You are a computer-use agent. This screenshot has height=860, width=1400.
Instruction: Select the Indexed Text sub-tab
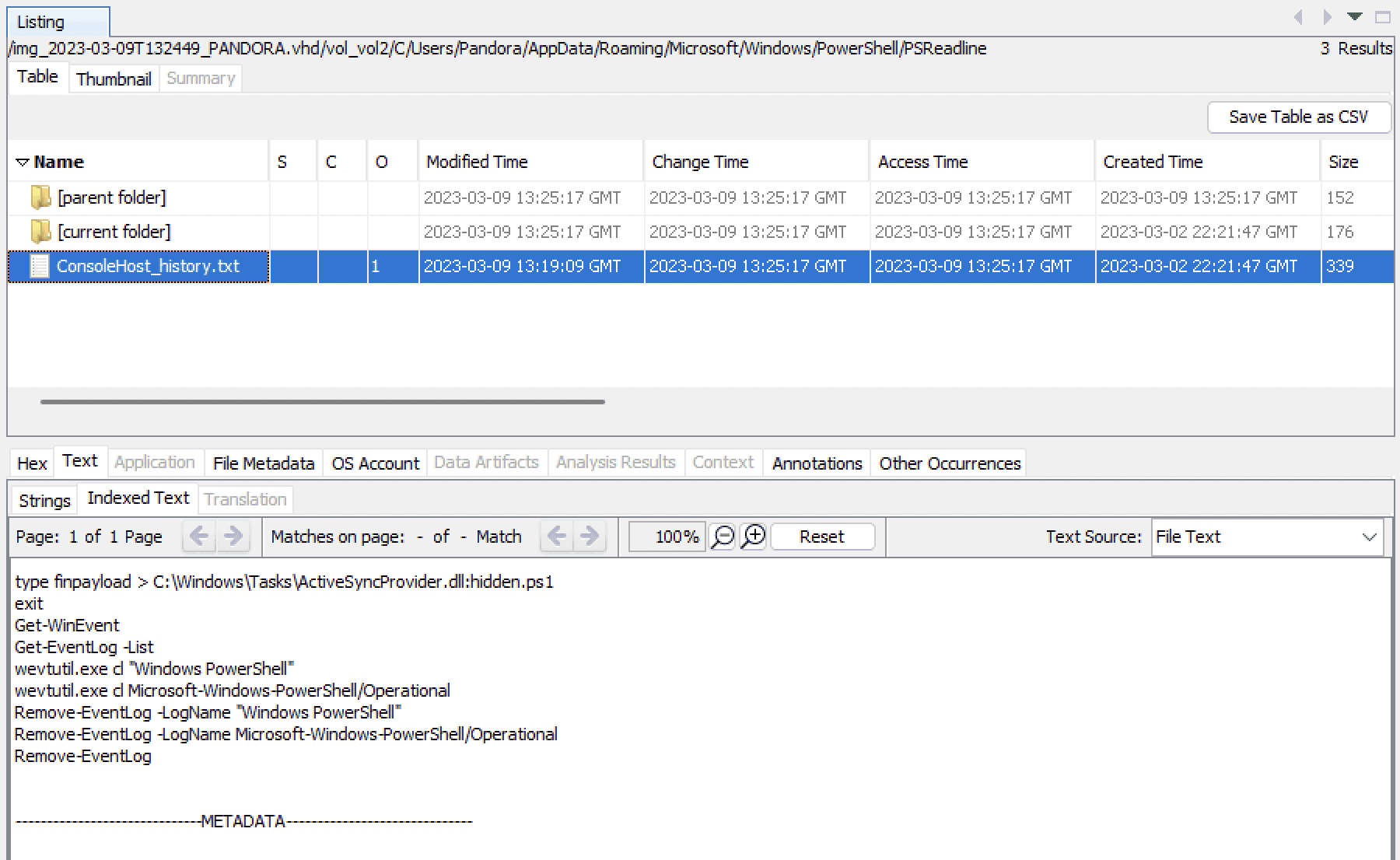pyautogui.click(x=138, y=498)
